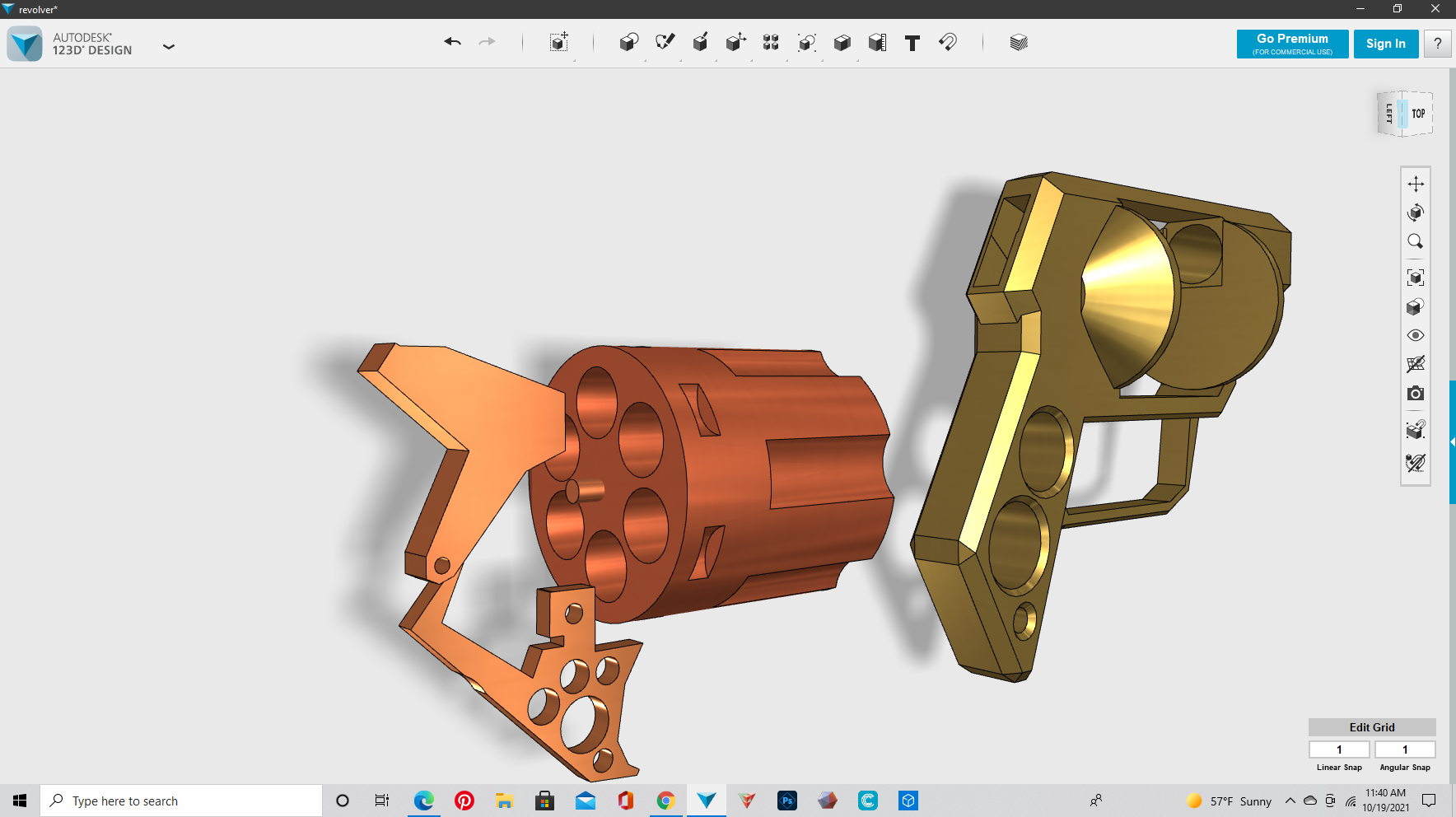Screen dimensions: 1456x817
Task: Select the Text tool
Action: (x=912, y=43)
